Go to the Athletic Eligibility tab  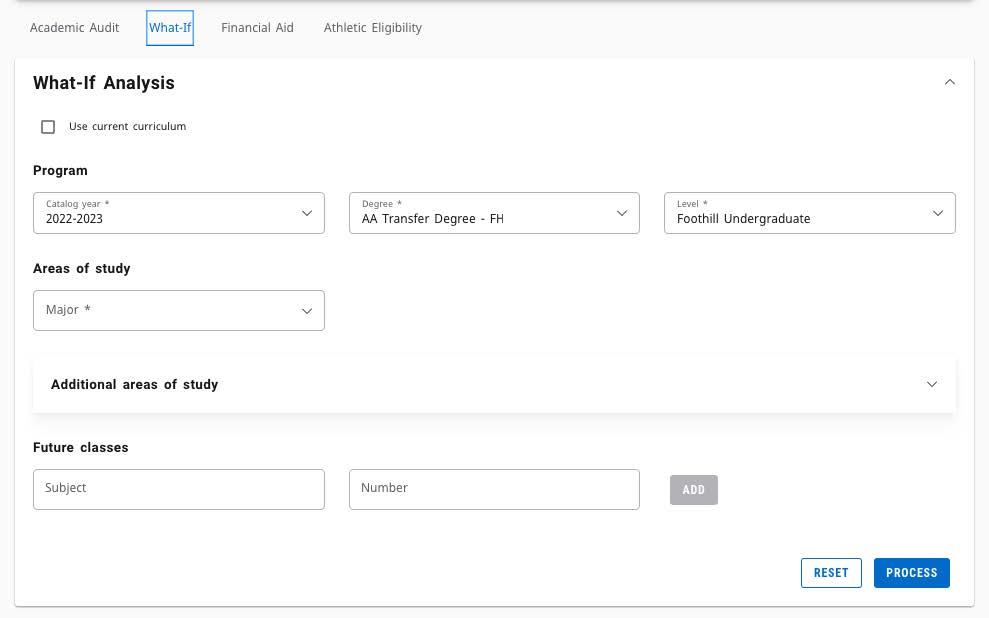(373, 28)
